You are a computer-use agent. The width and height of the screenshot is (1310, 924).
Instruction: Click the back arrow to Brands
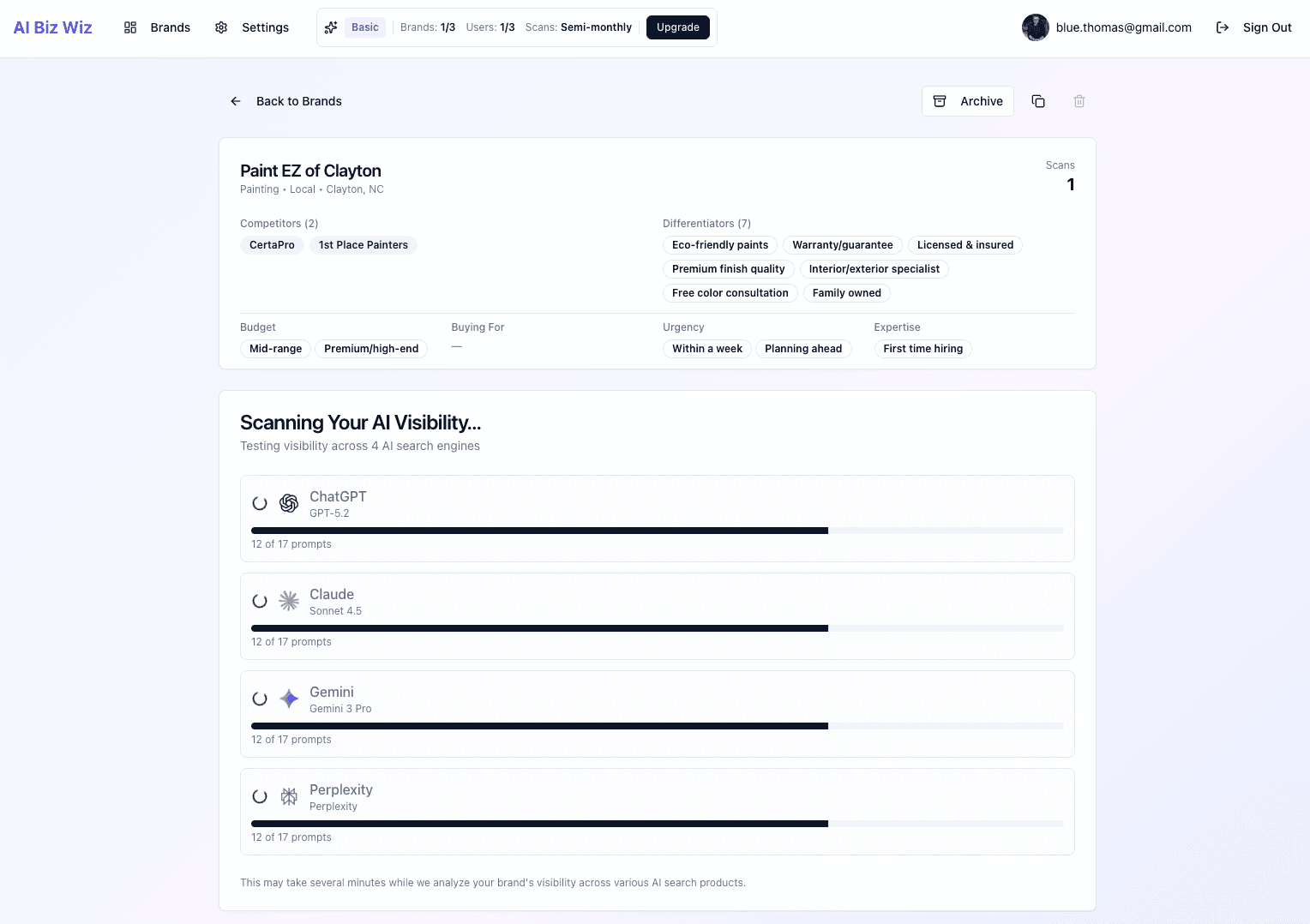click(235, 101)
